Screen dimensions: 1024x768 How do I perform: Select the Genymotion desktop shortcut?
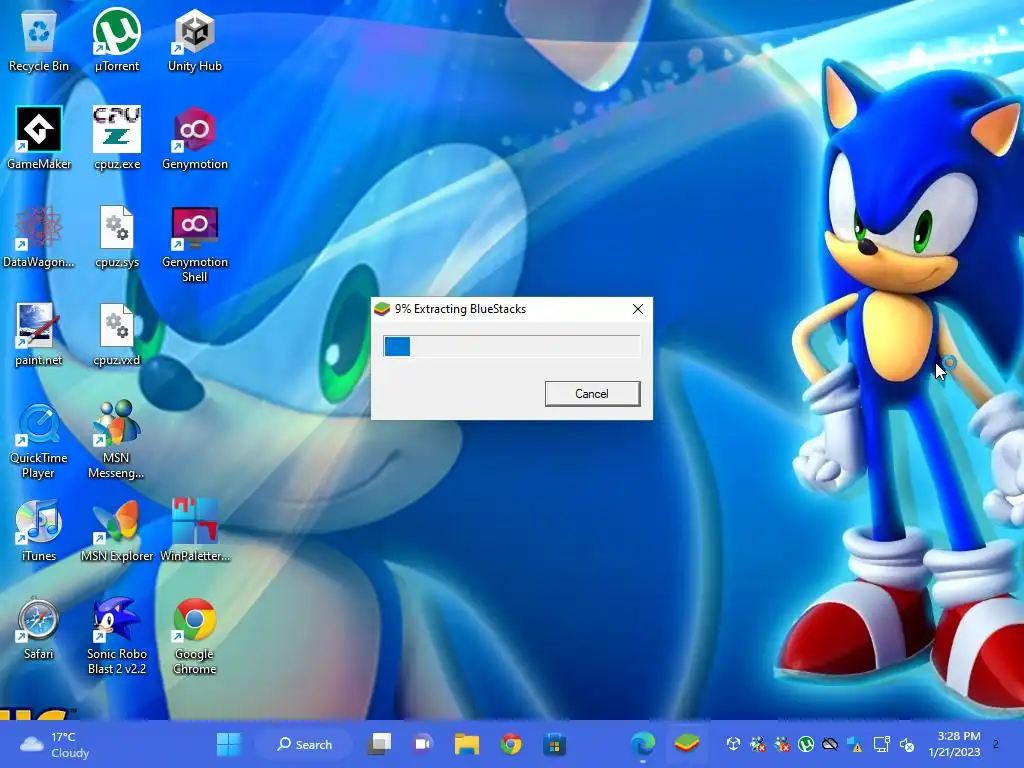click(x=195, y=138)
